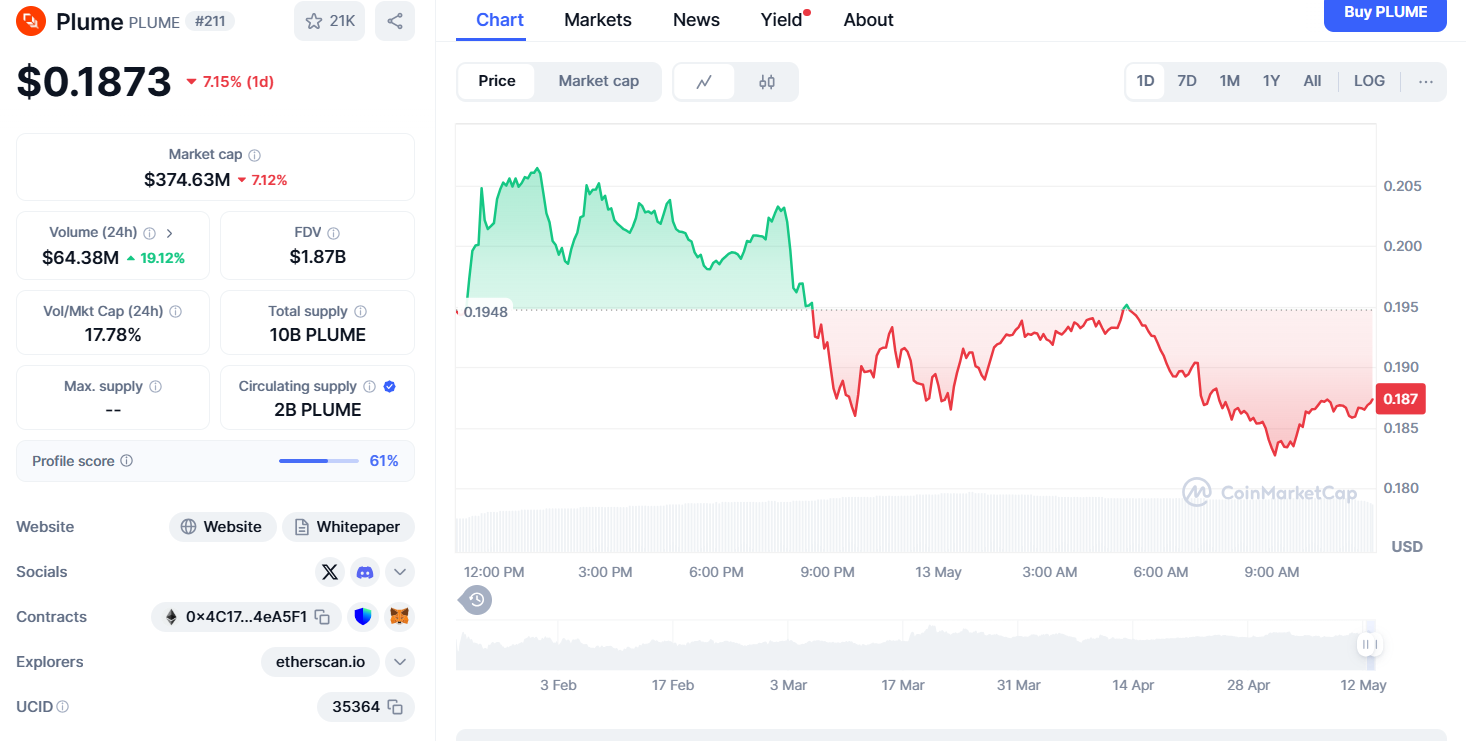Click the chart range slider handle

(x=1370, y=645)
